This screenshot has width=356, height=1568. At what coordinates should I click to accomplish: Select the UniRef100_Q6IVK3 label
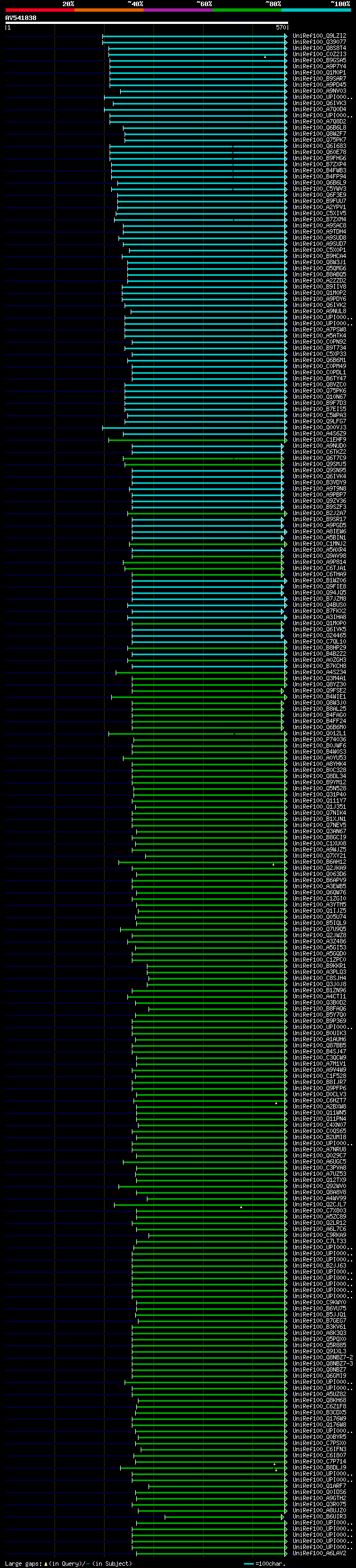pos(319,103)
